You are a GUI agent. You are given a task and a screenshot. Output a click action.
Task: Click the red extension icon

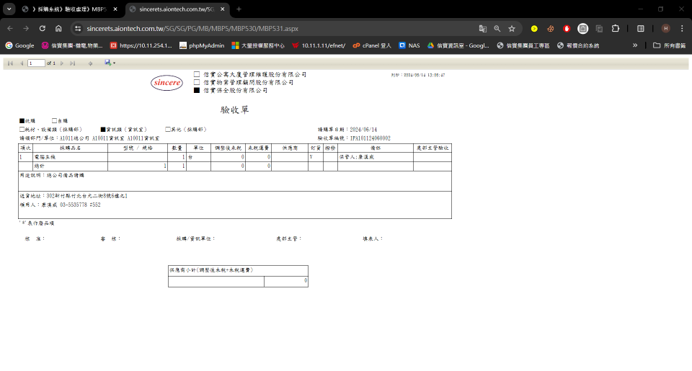pyautogui.click(x=567, y=28)
